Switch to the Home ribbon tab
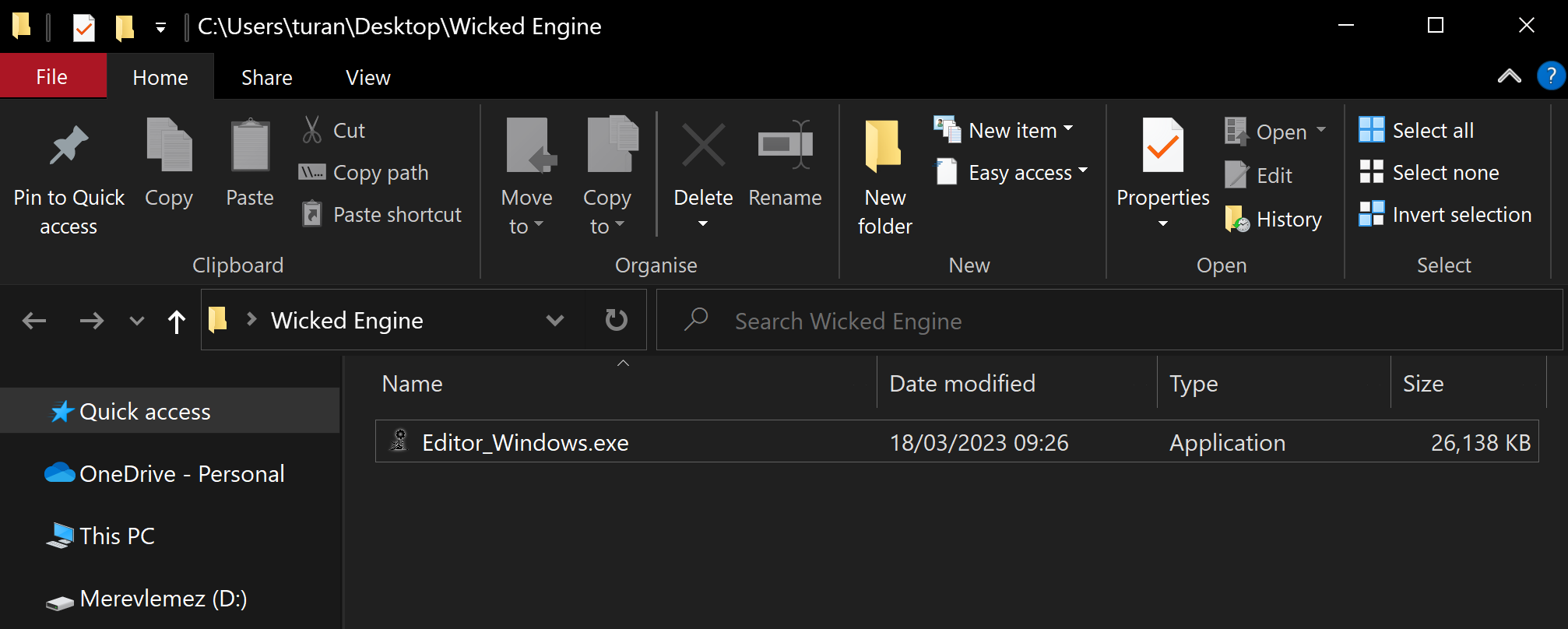 pos(160,77)
